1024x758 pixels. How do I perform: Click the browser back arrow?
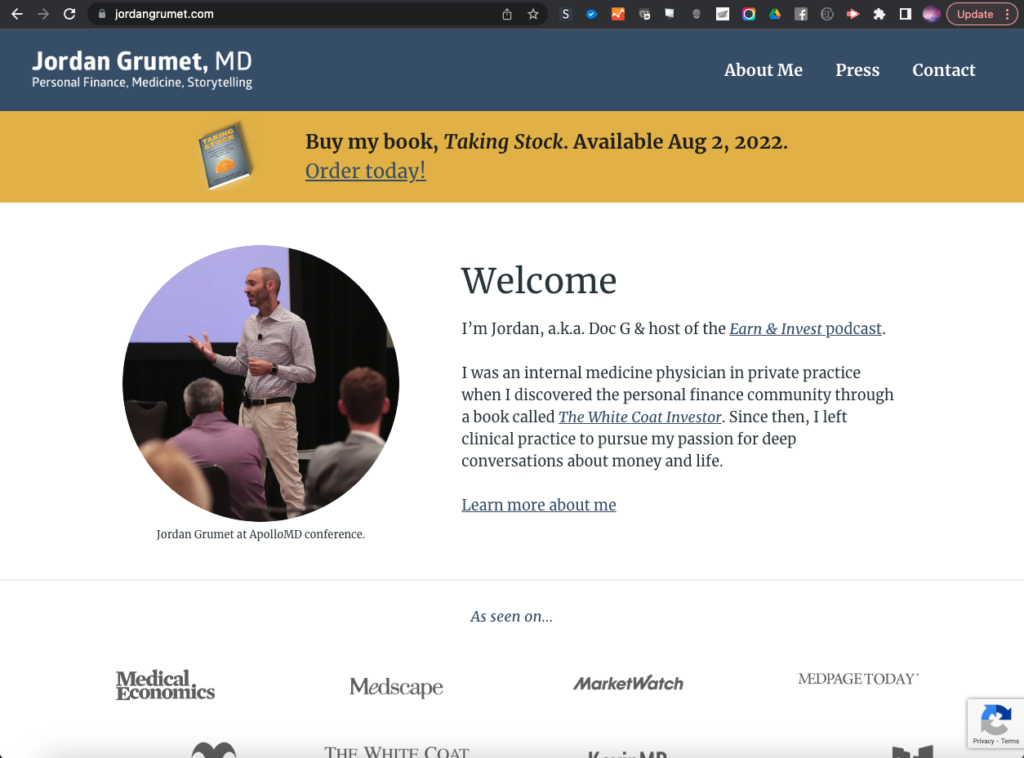(x=16, y=14)
